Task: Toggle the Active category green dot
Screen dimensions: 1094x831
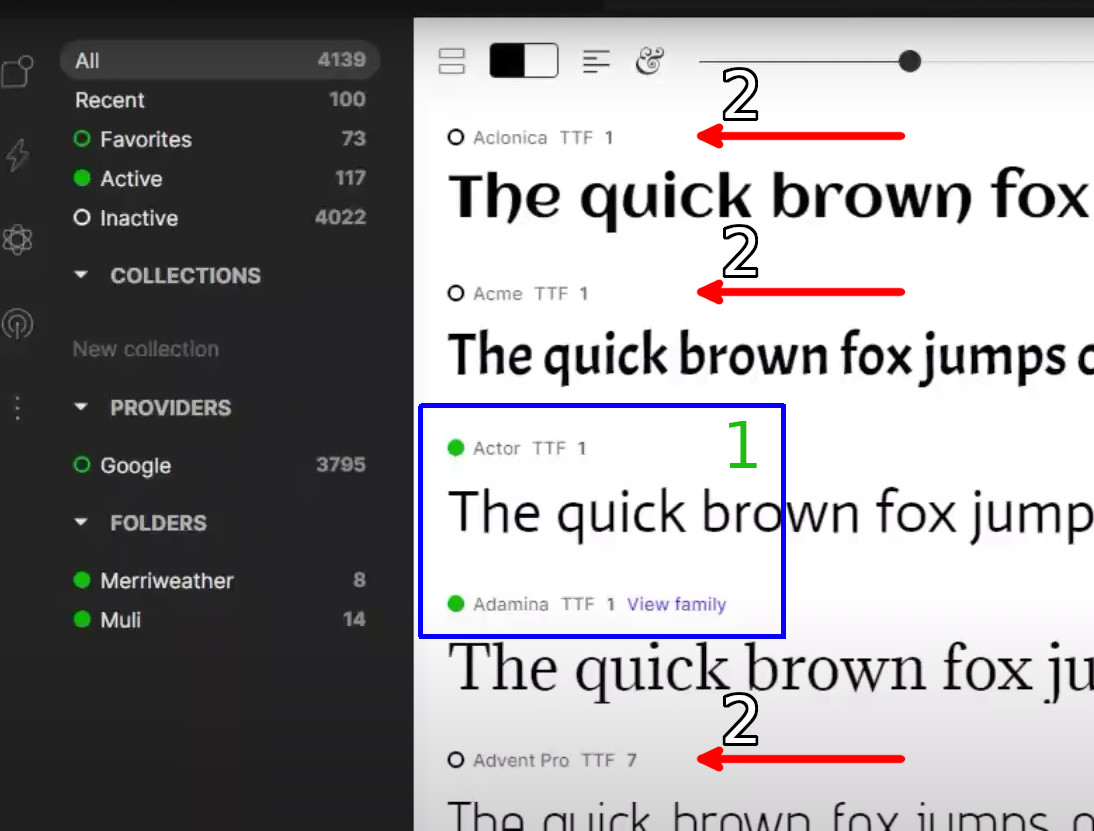Action: 82,178
